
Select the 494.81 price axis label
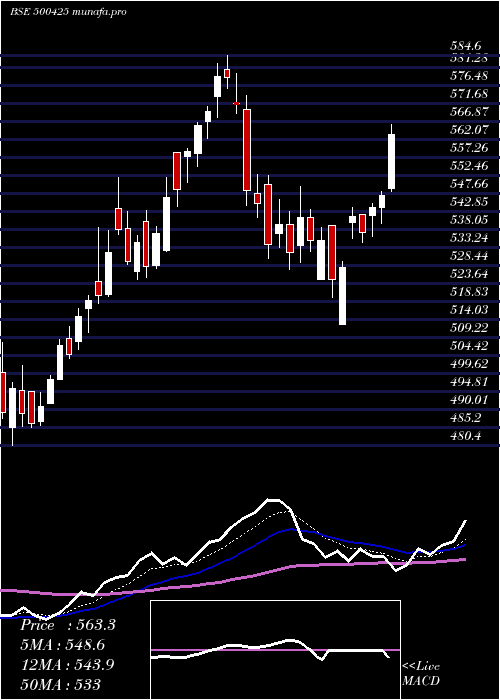click(469, 382)
